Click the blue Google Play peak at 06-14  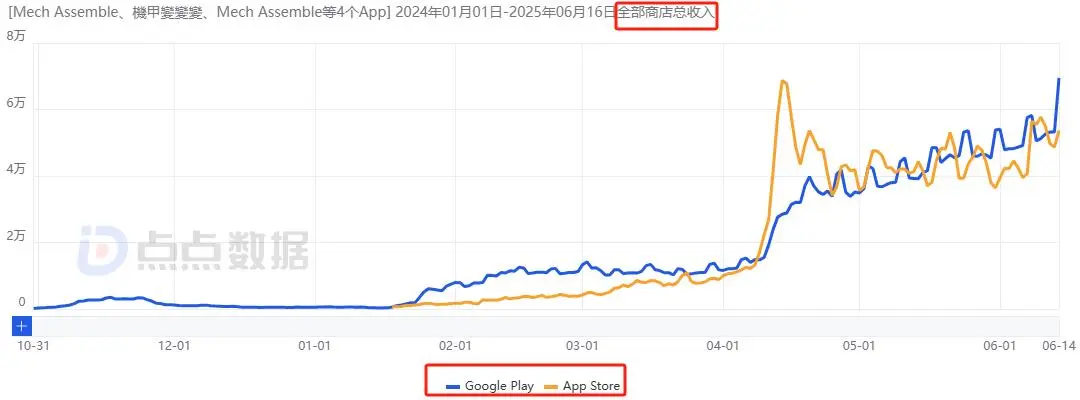point(1059,78)
